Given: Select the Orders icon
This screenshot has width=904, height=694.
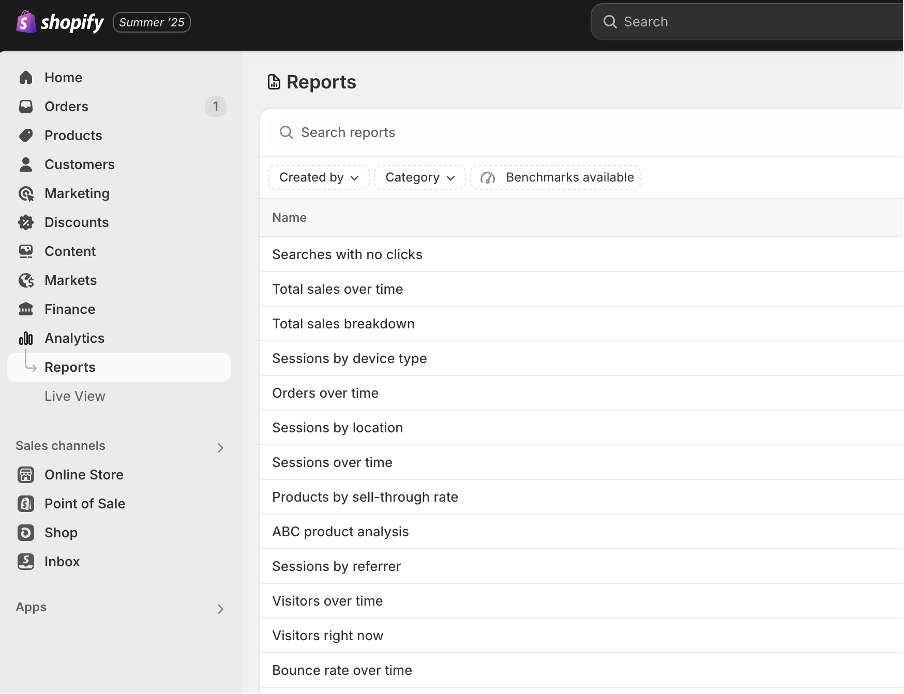Looking at the screenshot, I should 26,106.
